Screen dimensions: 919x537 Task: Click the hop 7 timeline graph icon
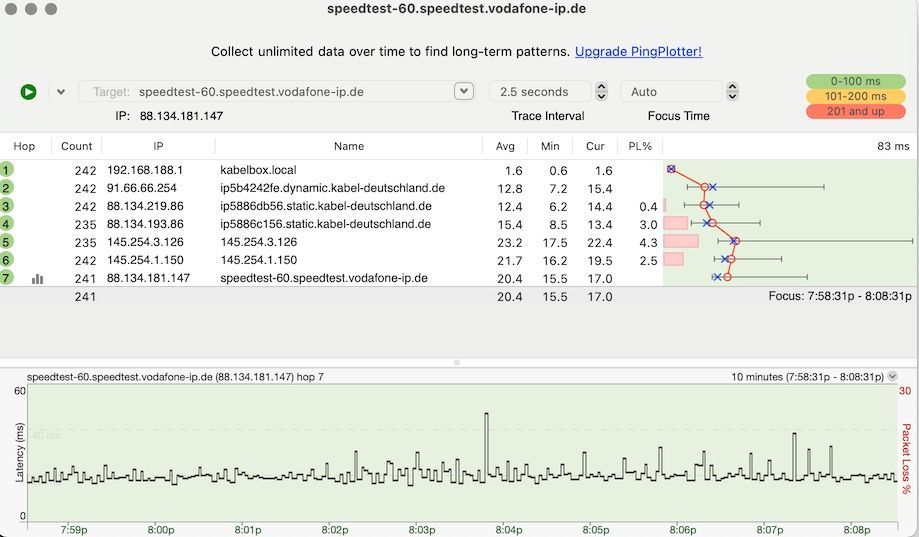point(38,279)
